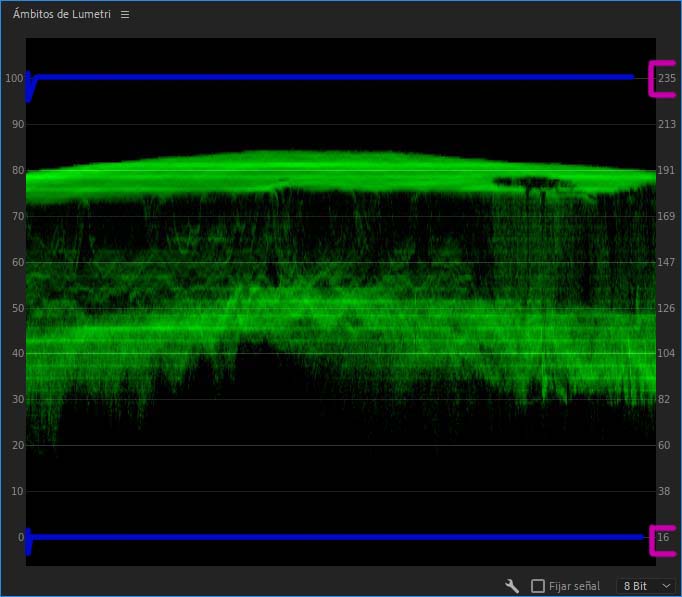Click the 191 value on right scale
Image resolution: width=682 pixels, height=597 pixels.
[666, 170]
